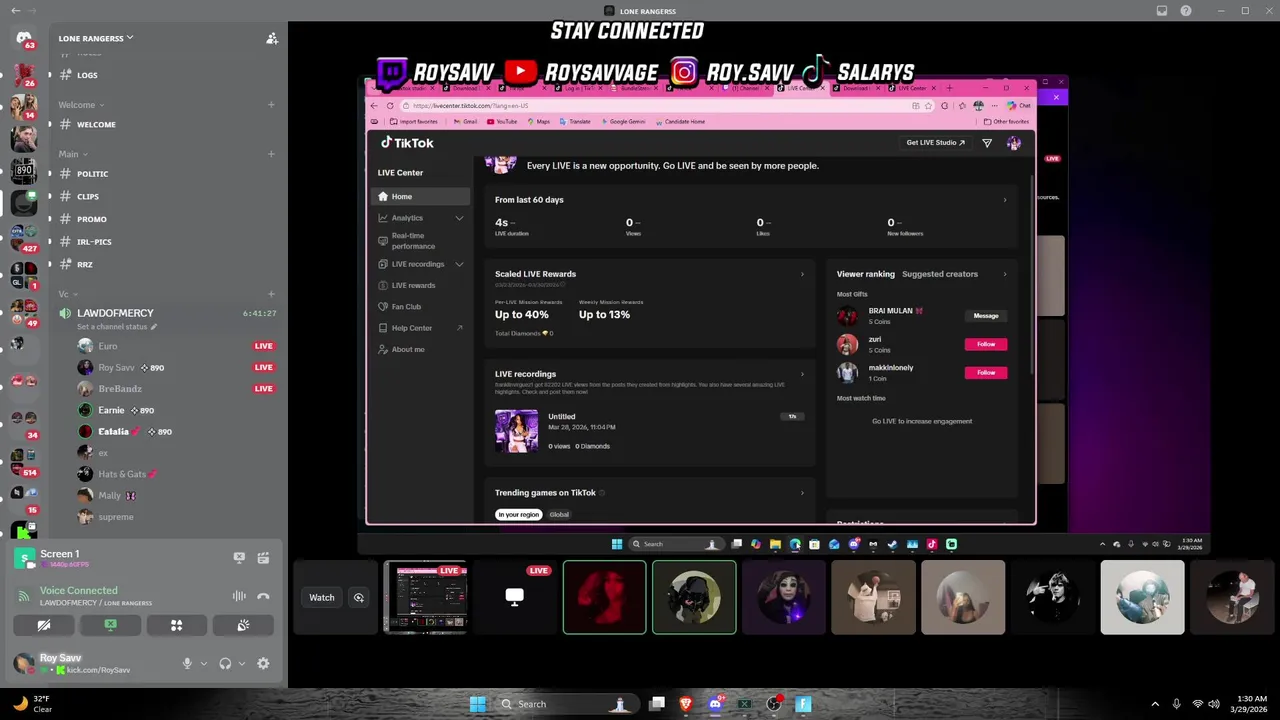This screenshot has height=720, width=1280.
Task: Click the Windows taskbar Search box
Action: tap(567, 704)
